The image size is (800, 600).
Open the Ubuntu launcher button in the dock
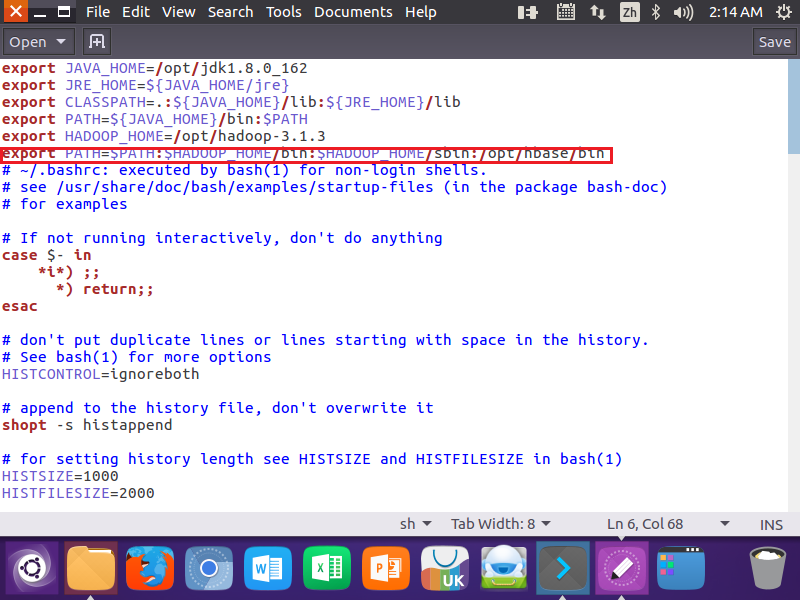click(x=32, y=568)
